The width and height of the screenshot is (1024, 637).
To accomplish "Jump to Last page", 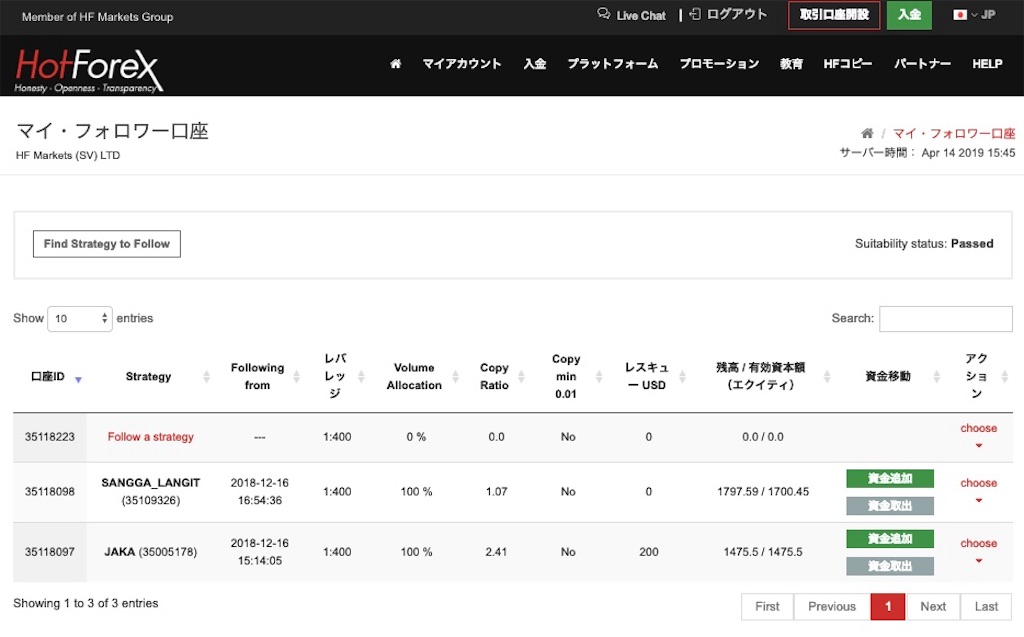I will [x=986, y=606].
